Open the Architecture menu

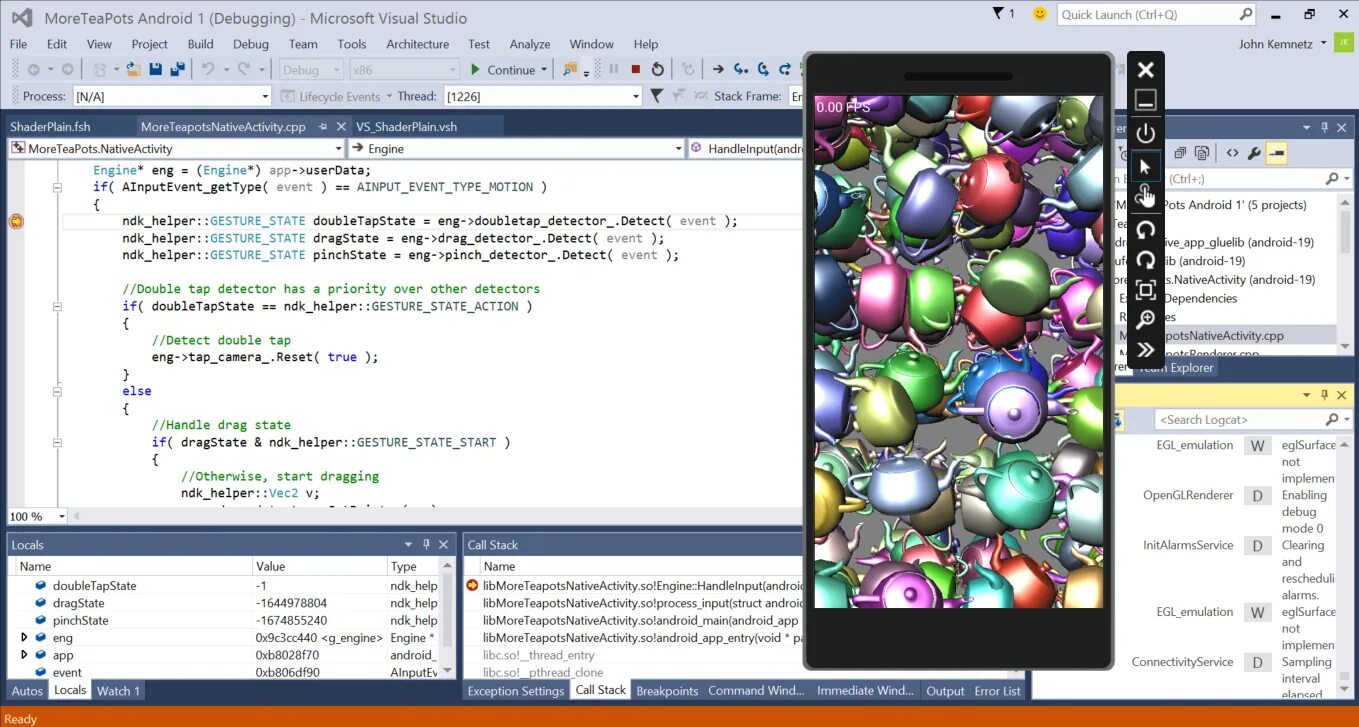tap(417, 44)
